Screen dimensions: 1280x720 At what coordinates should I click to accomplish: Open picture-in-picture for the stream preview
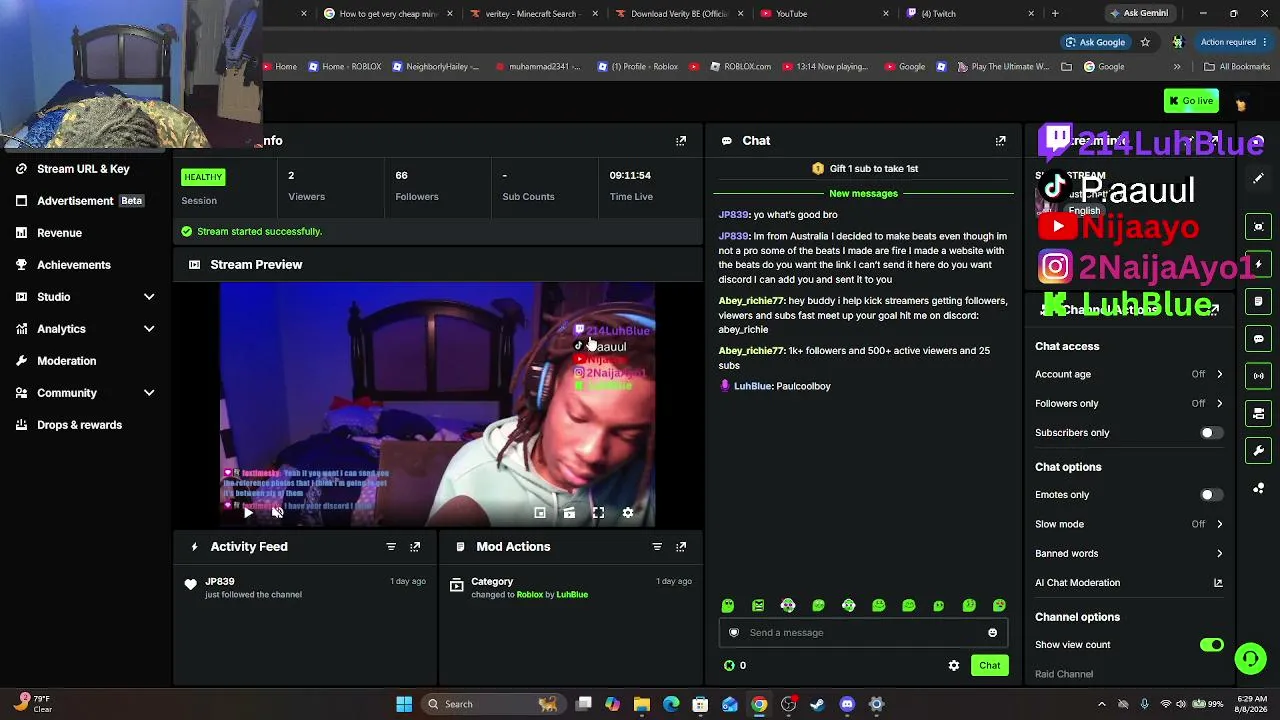pyautogui.click(x=540, y=513)
